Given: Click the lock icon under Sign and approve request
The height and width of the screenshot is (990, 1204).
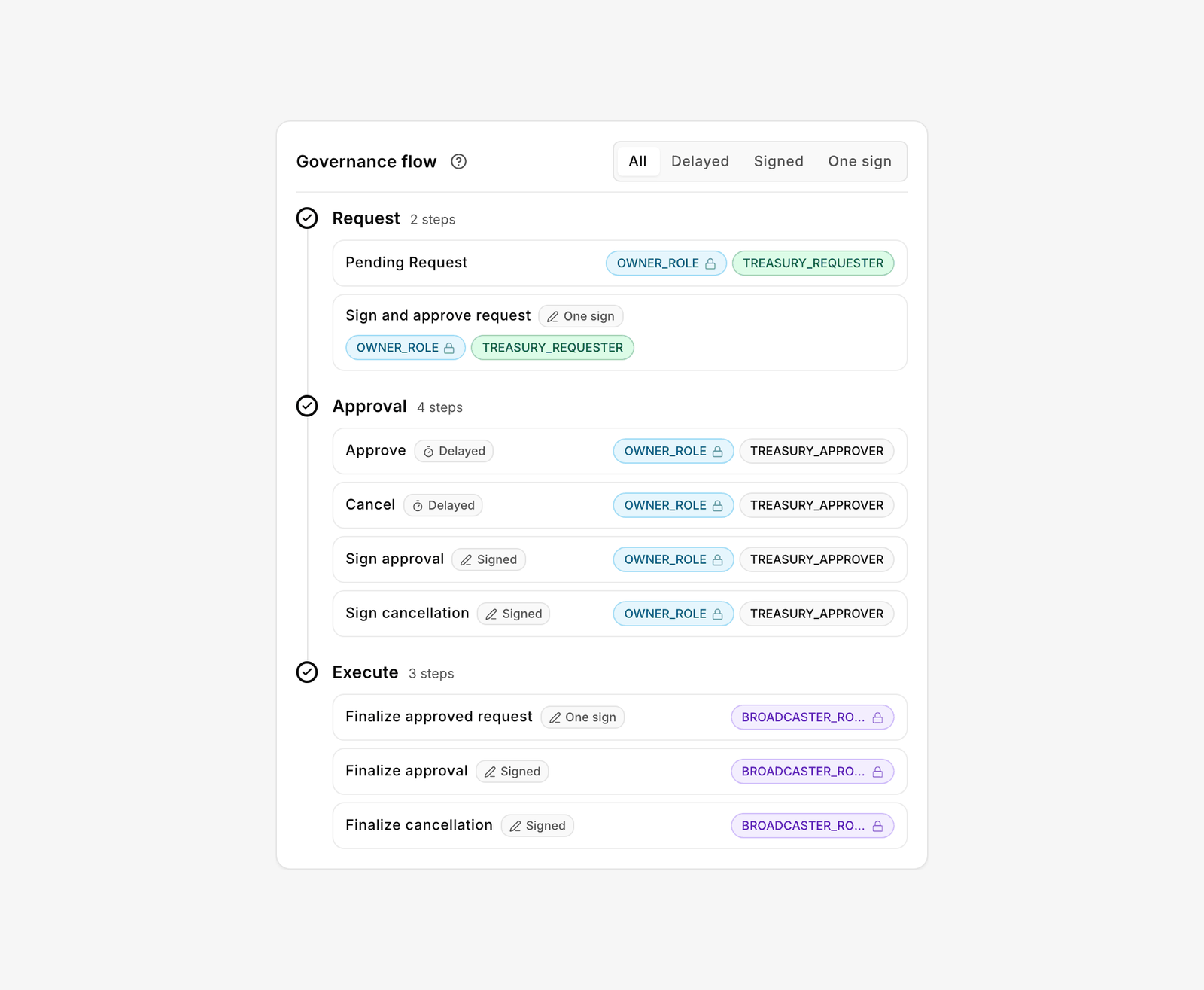Looking at the screenshot, I should [x=449, y=348].
